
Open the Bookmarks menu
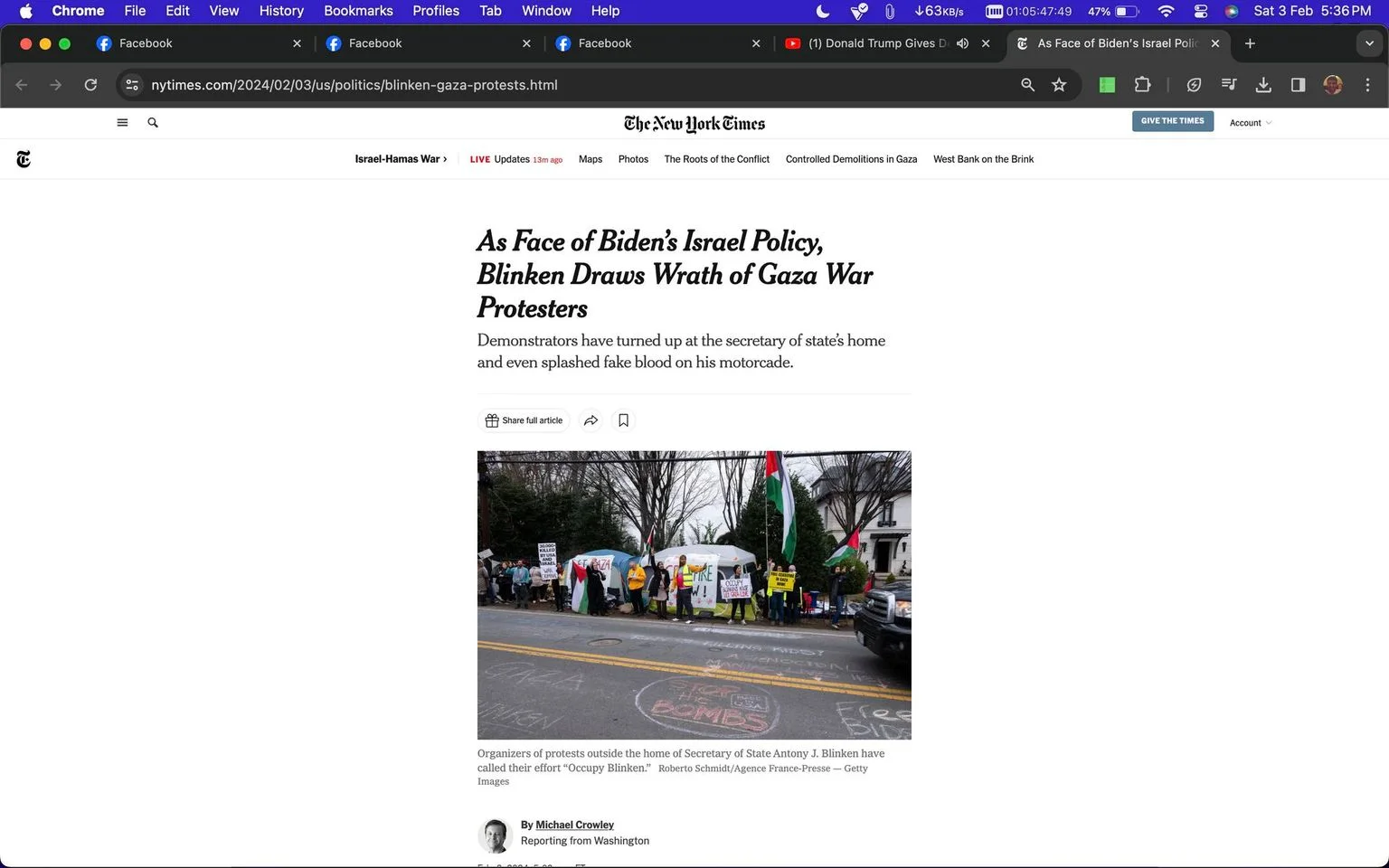pyautogui.click(x=358, y=11)
